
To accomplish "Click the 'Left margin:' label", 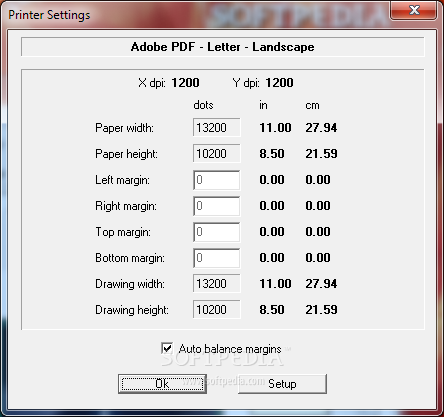I will [x=122, y=180].
